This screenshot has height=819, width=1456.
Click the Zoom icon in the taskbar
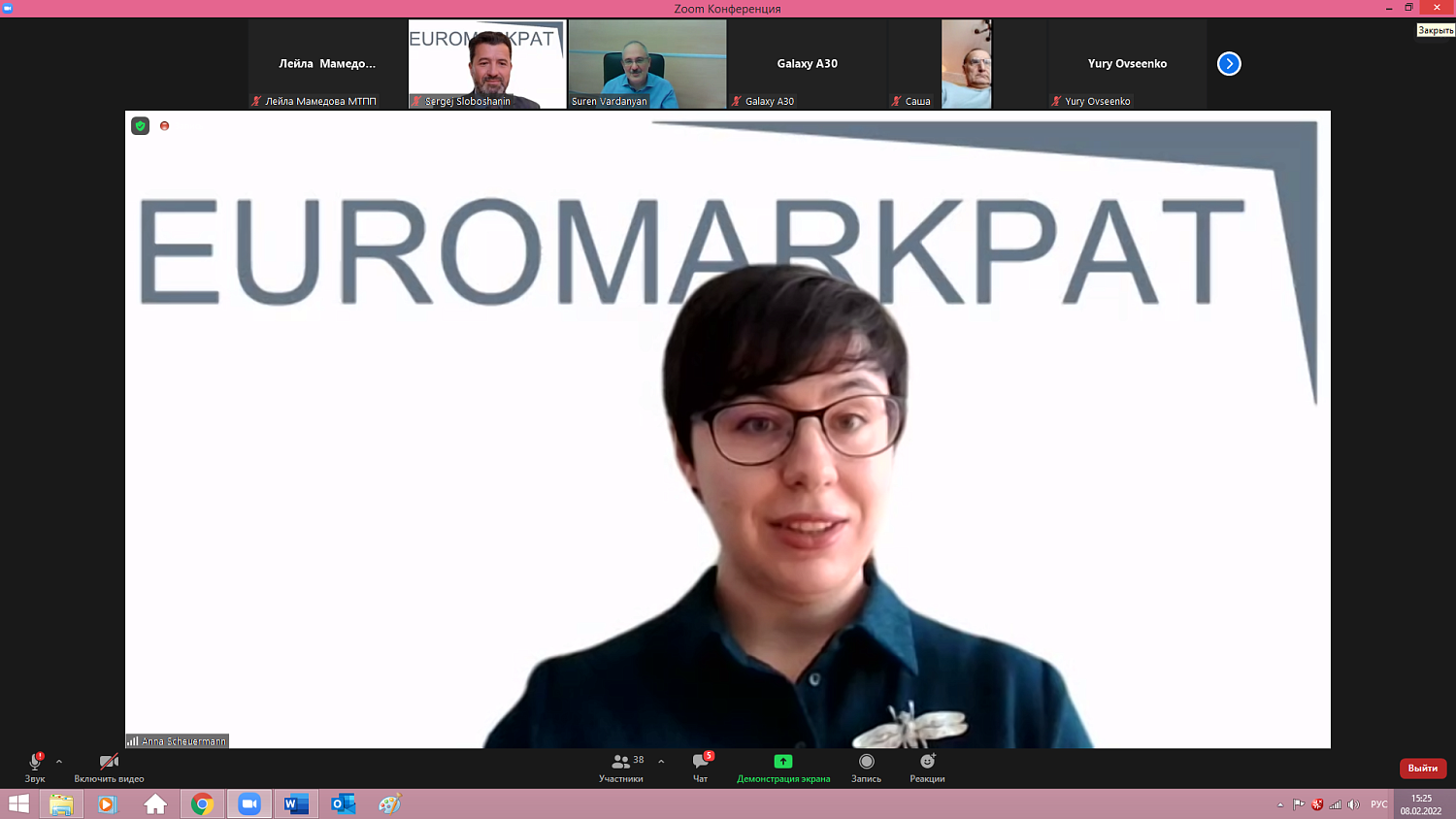click(x=249, y=804)
